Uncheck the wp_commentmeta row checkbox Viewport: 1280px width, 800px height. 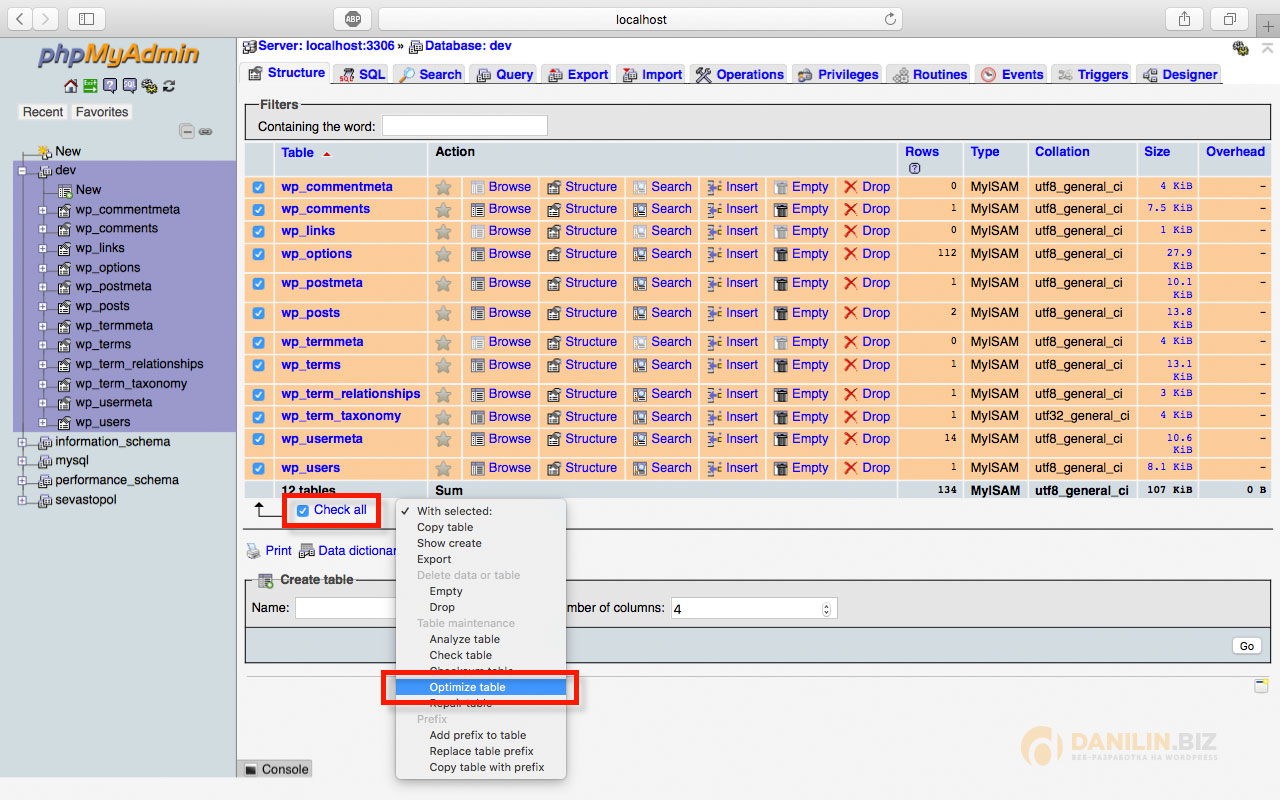click(258, 187)
